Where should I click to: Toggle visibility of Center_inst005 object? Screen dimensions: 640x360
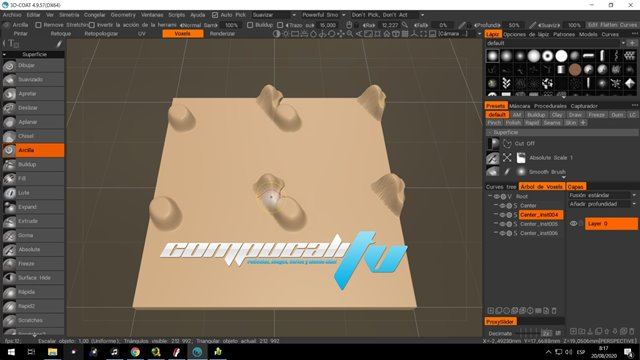click(x=502, y=224)
